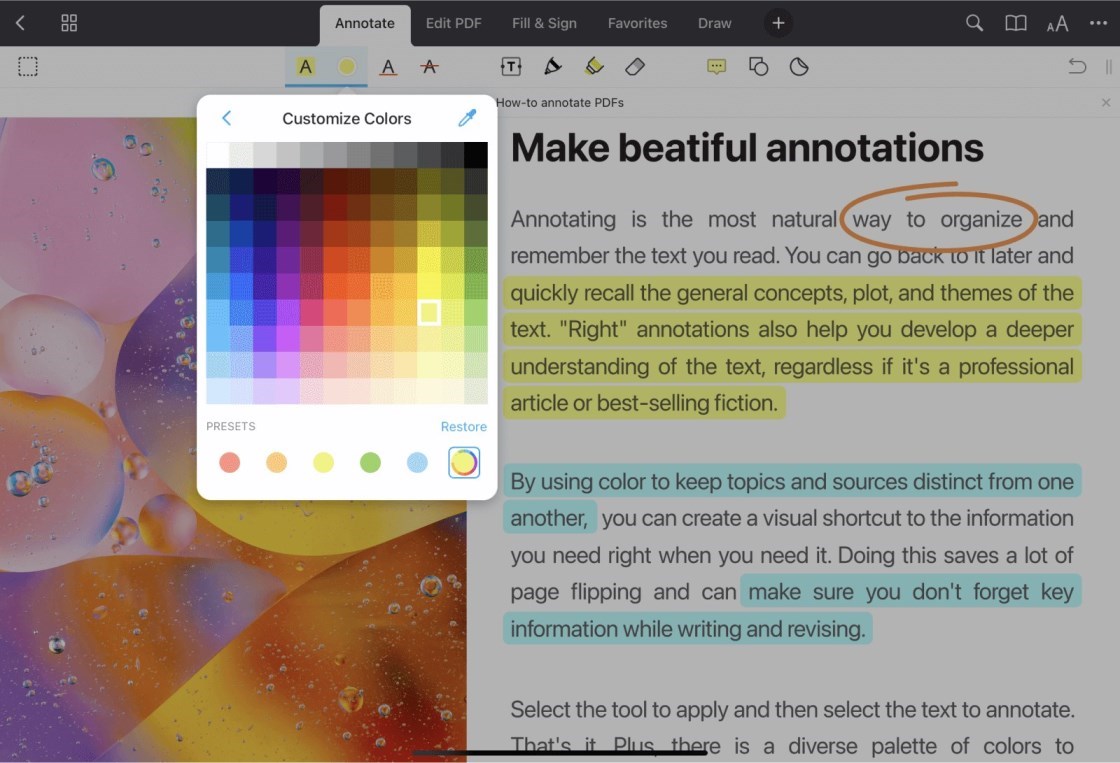Select the underline annotation tool
This screenshot has height=763, width=1120.
pos(388,67)
